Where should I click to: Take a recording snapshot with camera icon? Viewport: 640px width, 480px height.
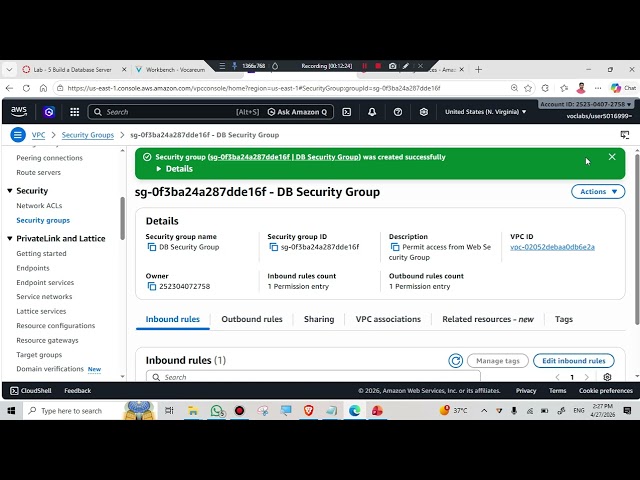tap(392, 66)
